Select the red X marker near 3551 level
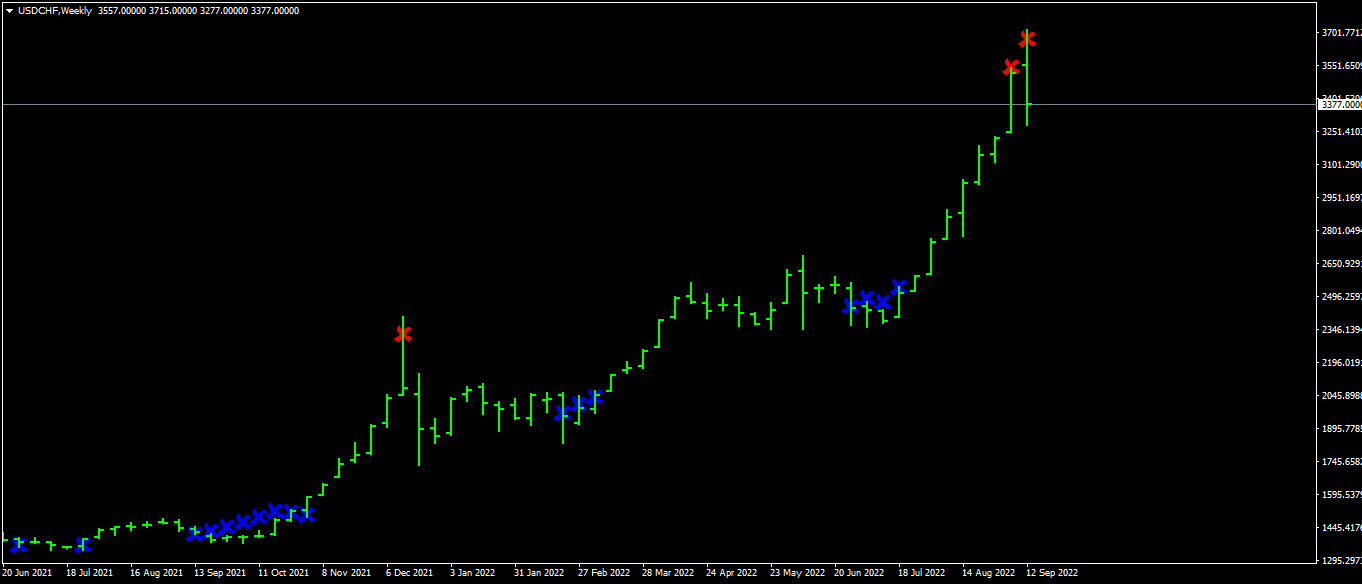This screenshot has width=1362, height=584. coord(1011,67)
